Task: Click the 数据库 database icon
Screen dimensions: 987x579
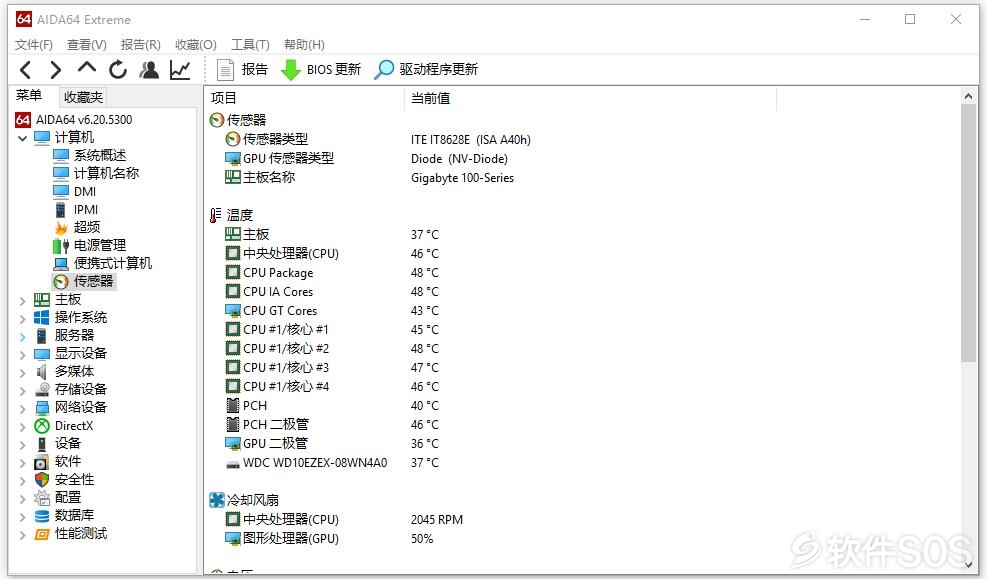Action: tap(42, 516)
